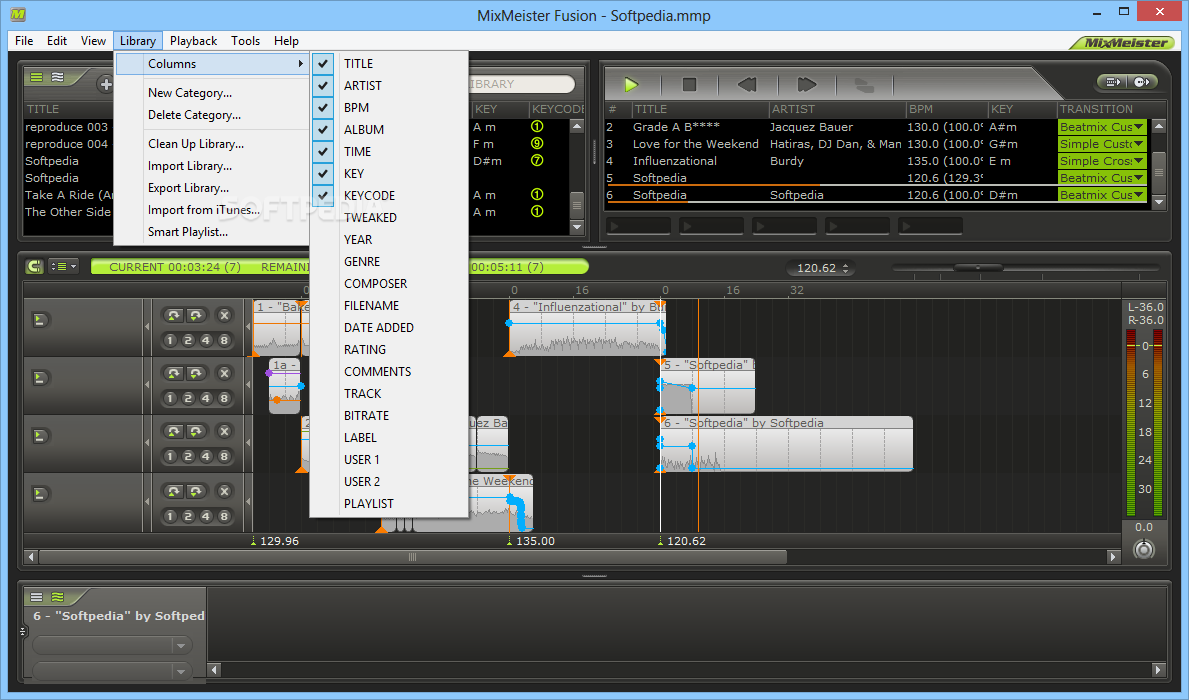Uncheck the ARTIST column
Image resolution: width=1189 pixels, height=700 pixels.
point(389,86)
